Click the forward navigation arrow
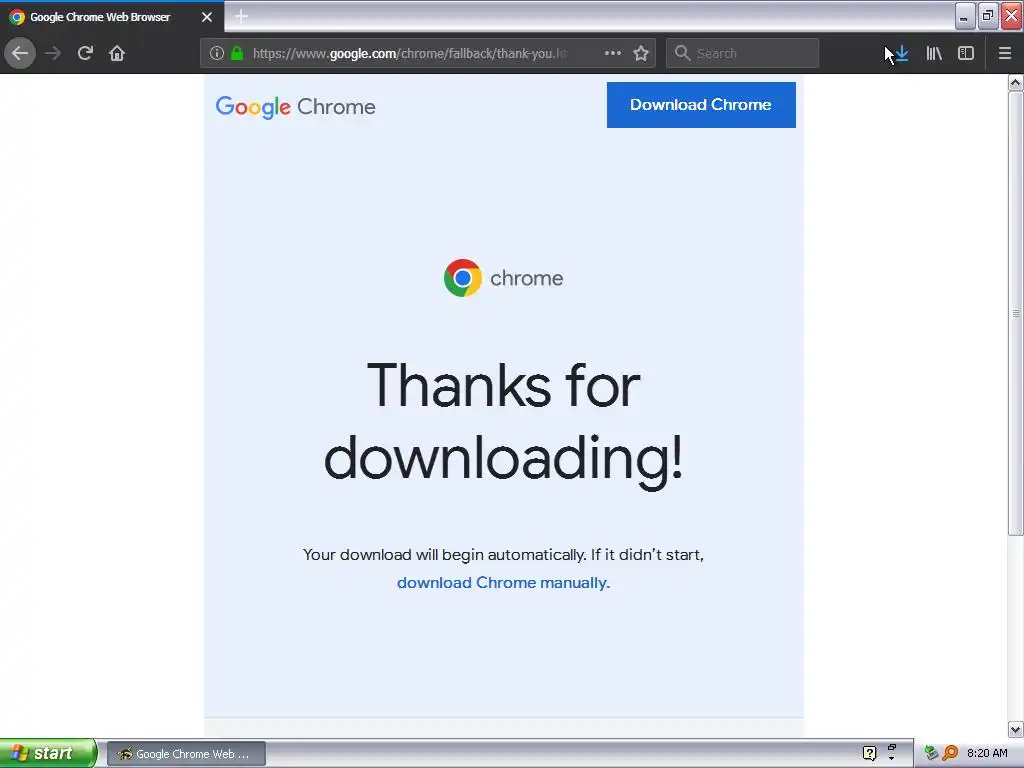The height and width of the screenshot is (768, 1024). pyautogui.click(x=53, y=53)
